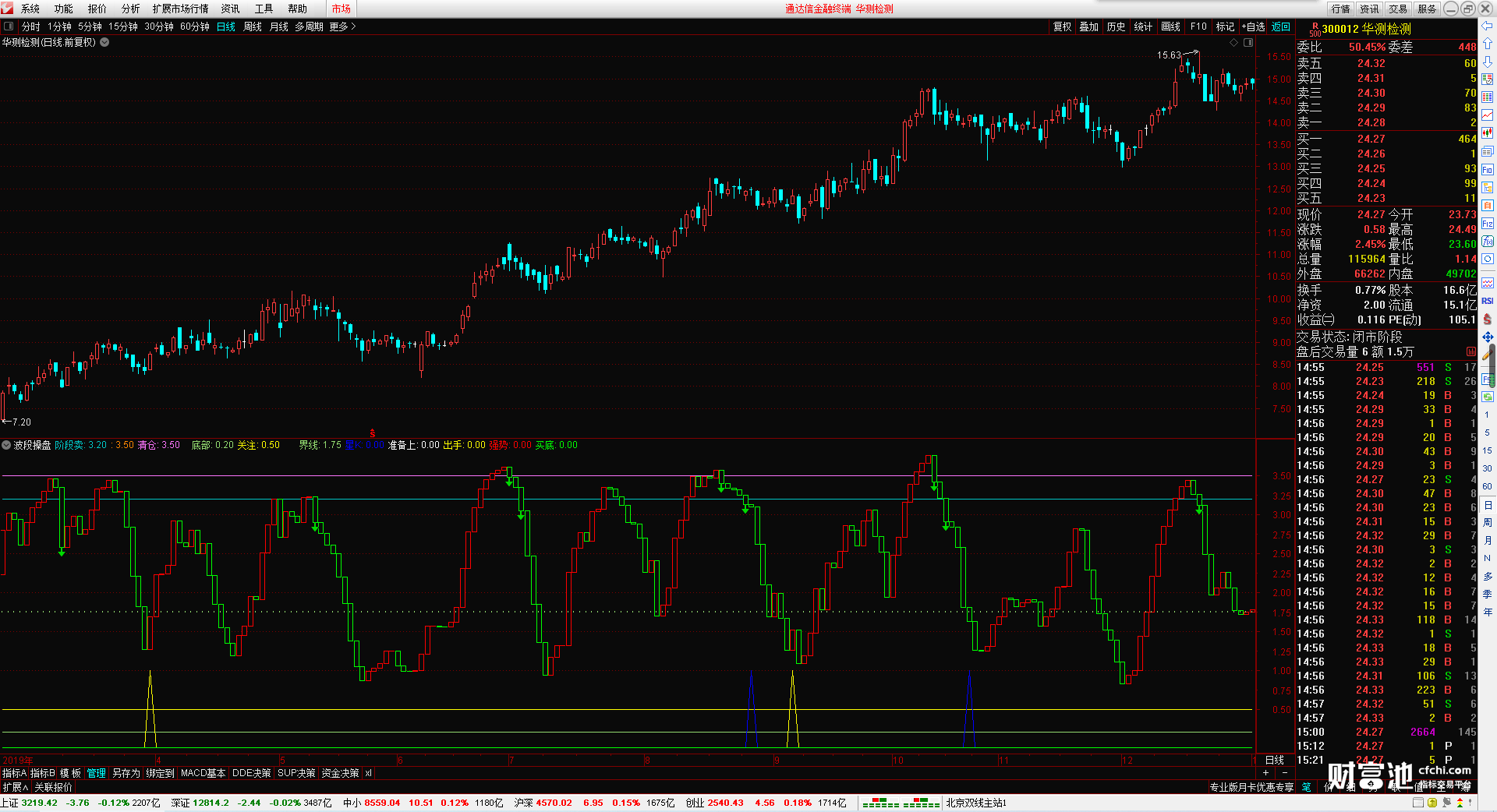Open the 华测检测 chart title dropdown arrow
The width and height of the screenshot is (1497, 812).
point(104,42)
